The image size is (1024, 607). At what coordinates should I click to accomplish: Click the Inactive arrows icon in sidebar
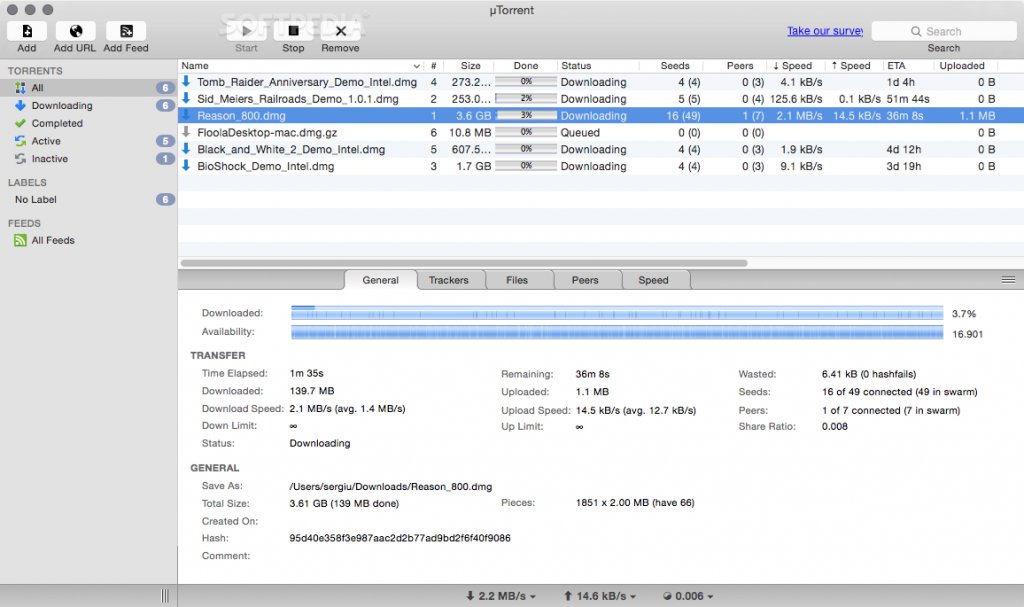click(20, 159)
